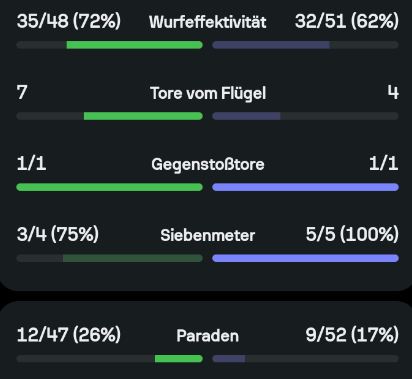Image resolution: width=412 pixels, height=379 pixels.
Task: Select the full purple Gegenstoßtore bar
Action: [305, 187]
